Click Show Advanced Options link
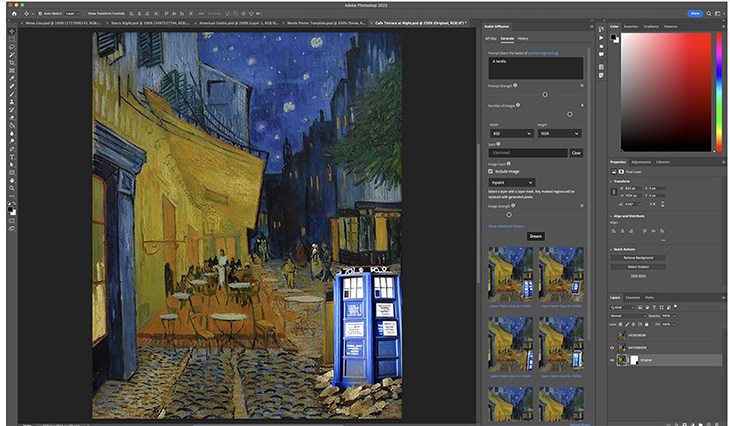Screen dimensions: 730x426 pyautogui.click(x=506, y=226)
